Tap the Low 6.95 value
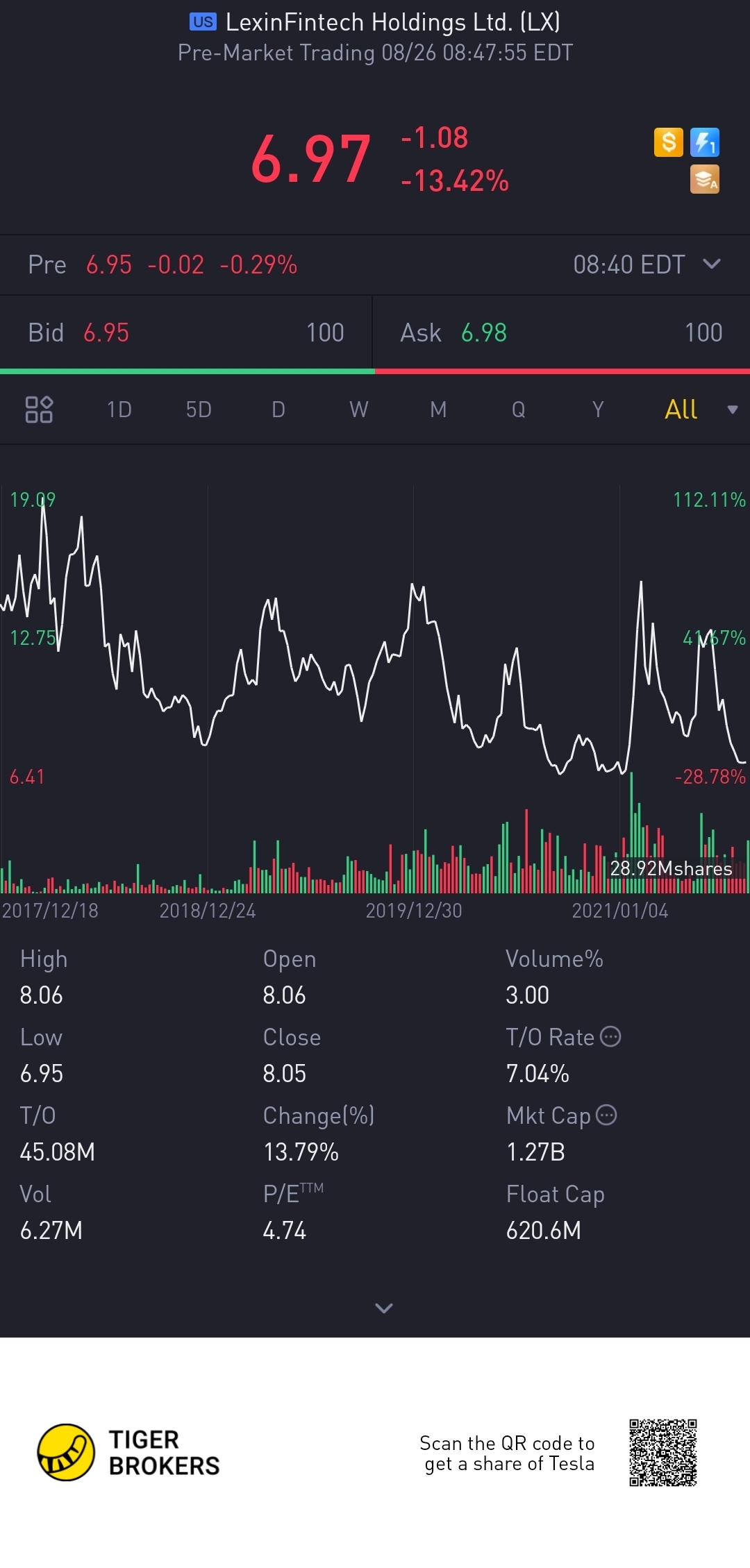This screenshot has width=750, height=1568. 42,1073
